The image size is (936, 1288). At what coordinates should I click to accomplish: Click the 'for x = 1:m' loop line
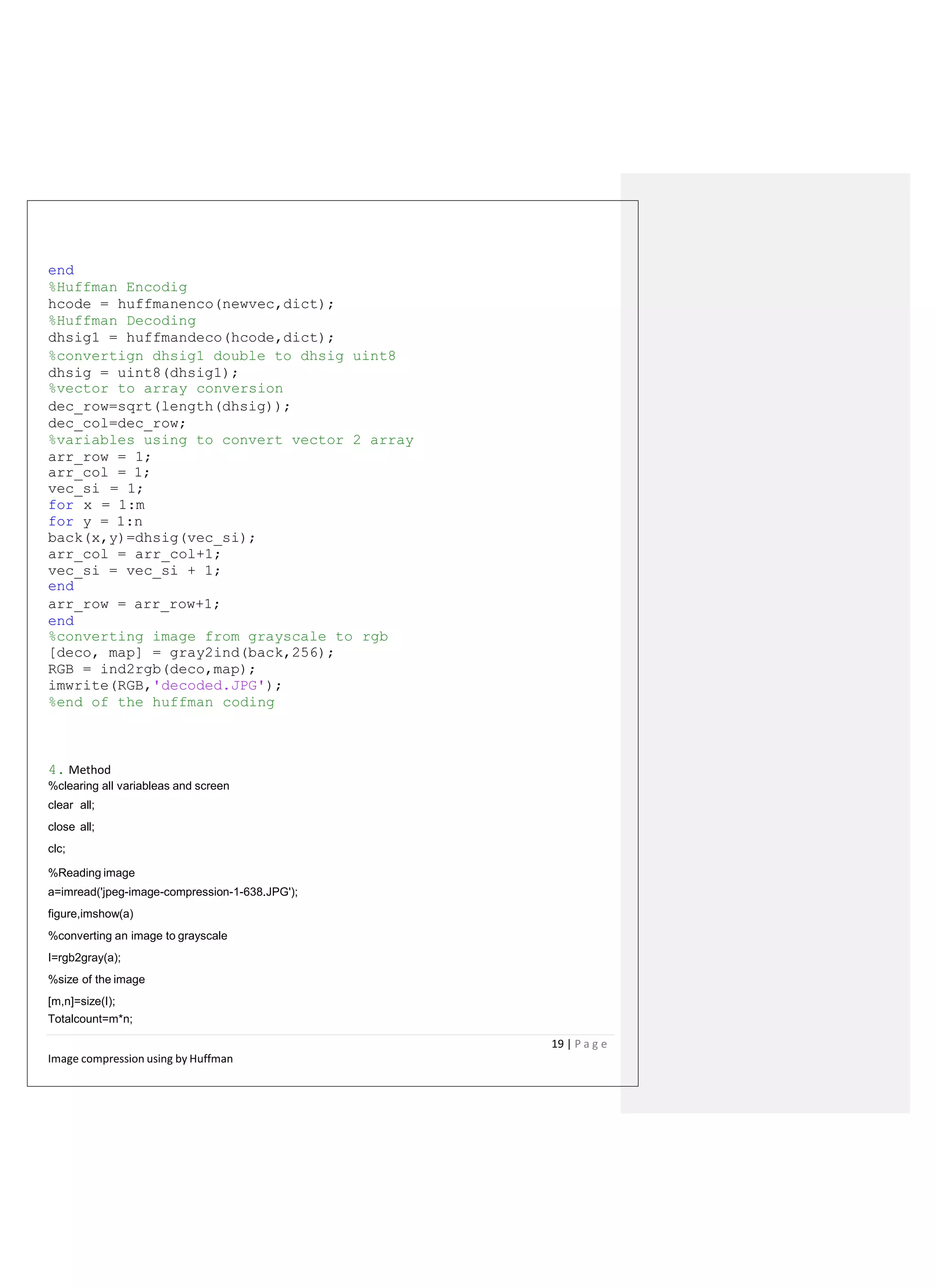(96, 505)
